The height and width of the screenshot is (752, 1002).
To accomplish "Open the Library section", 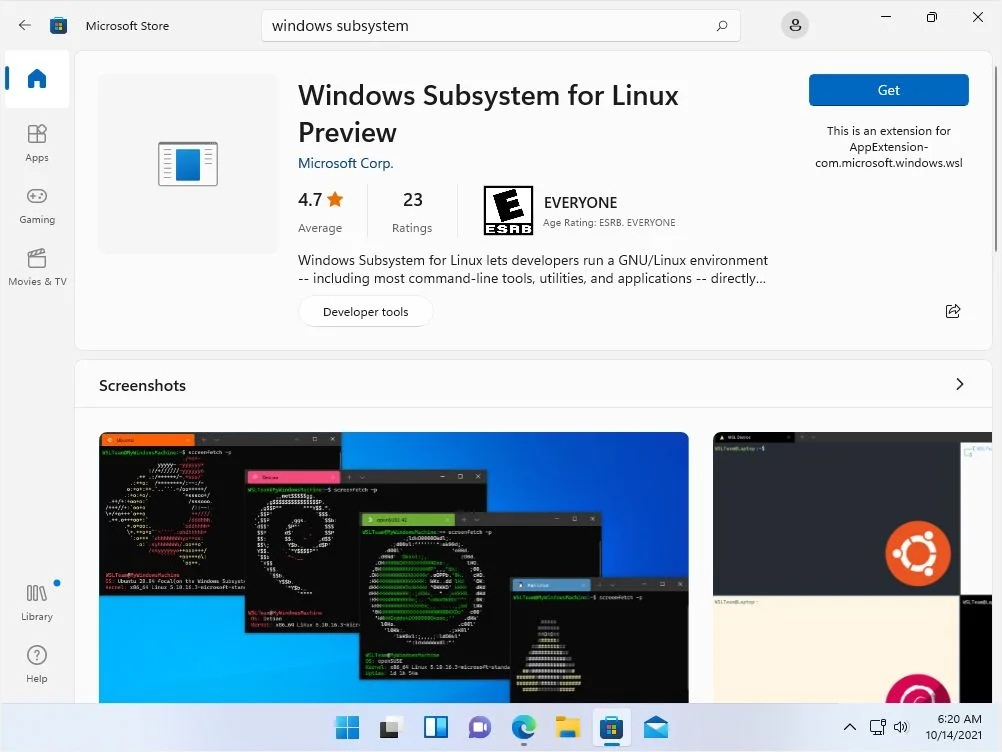I will click(37, 602).
